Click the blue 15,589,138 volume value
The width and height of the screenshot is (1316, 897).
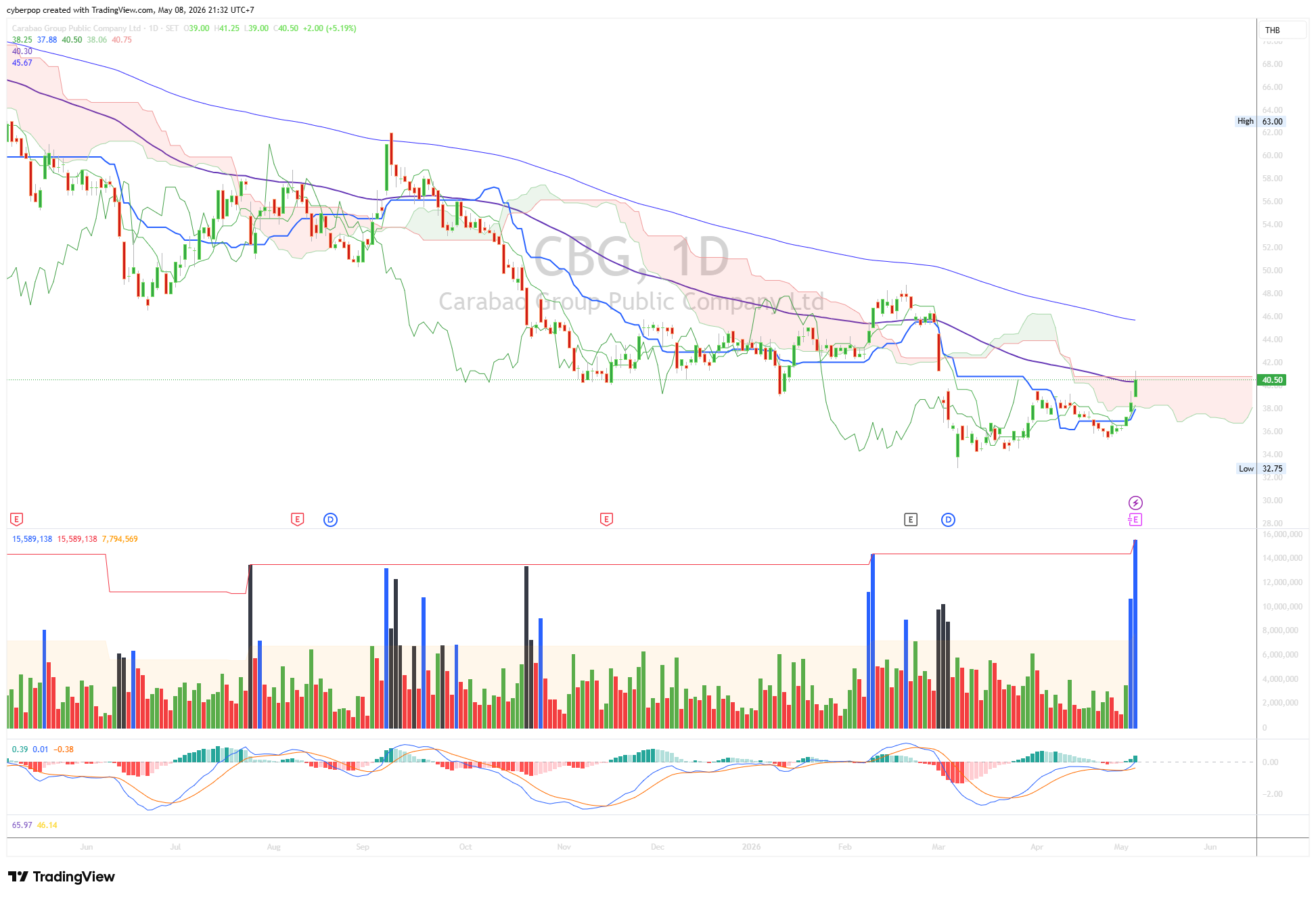pyautogui.click(x=32, y=539)
